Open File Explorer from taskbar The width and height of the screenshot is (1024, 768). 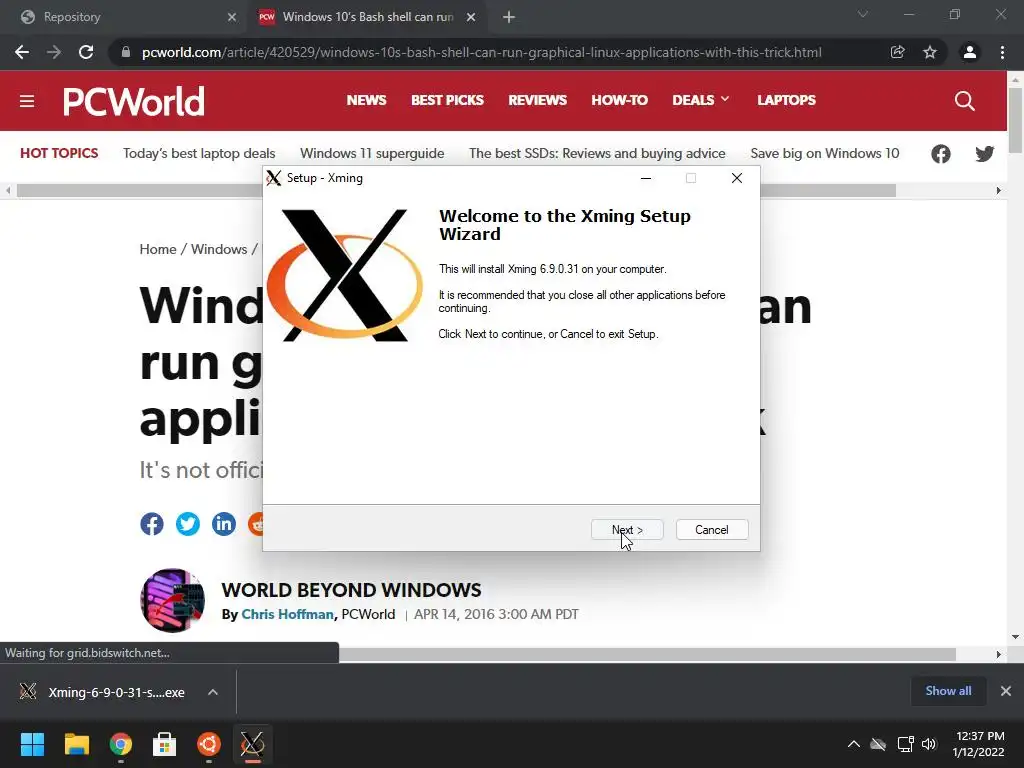(76, 744)
